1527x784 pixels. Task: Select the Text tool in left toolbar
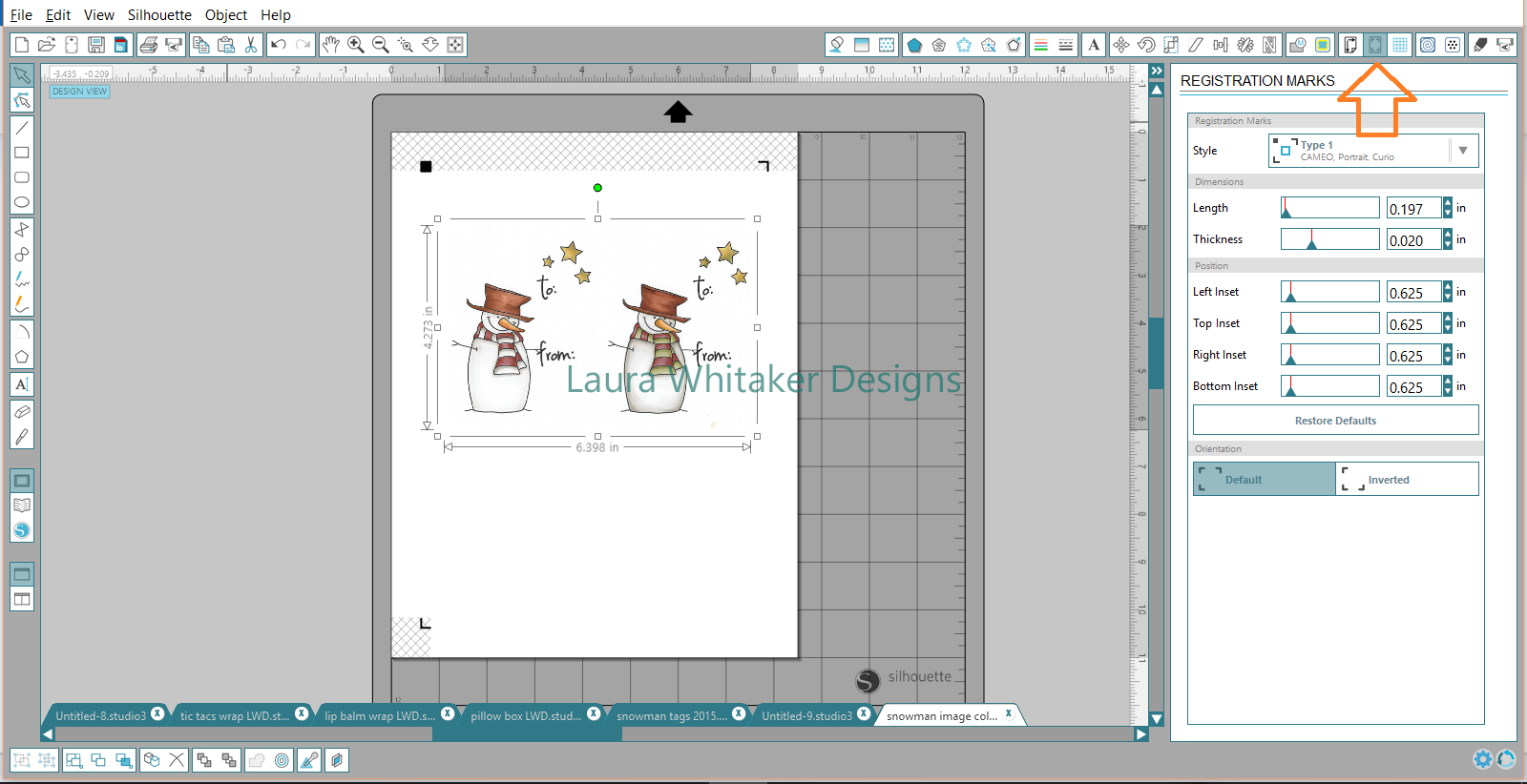click(x=22, y=384)
